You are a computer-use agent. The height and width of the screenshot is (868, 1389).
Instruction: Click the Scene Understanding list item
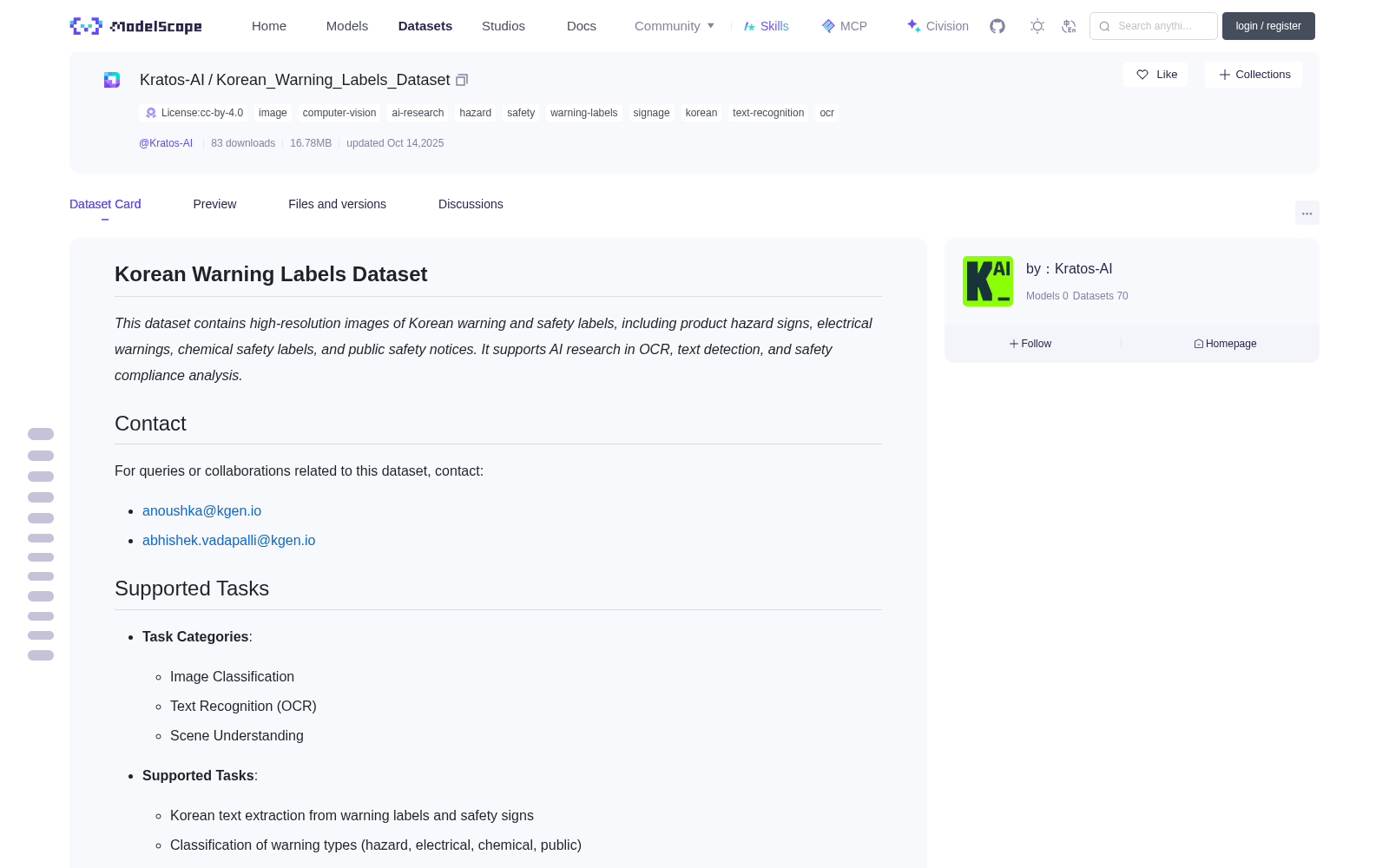pyautogui.click(x=237, y=736)
